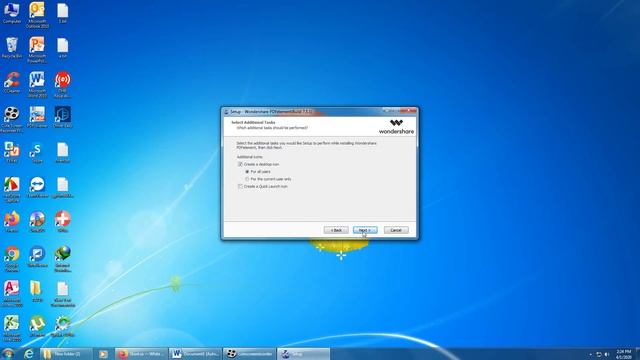This screenshot has height=360, width=640.
Task: Click the taskbar clock and date
Action: click(x=623, y=354)
